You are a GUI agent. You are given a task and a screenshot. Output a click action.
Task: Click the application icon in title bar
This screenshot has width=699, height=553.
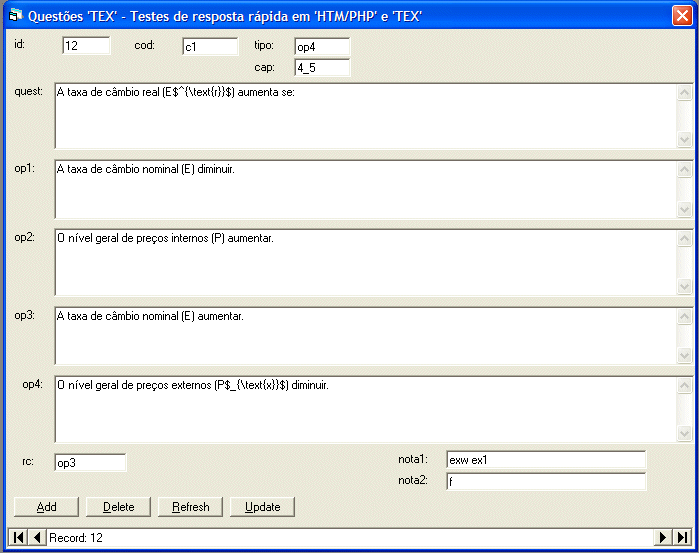pyautogui.click(x=14, y=15)
